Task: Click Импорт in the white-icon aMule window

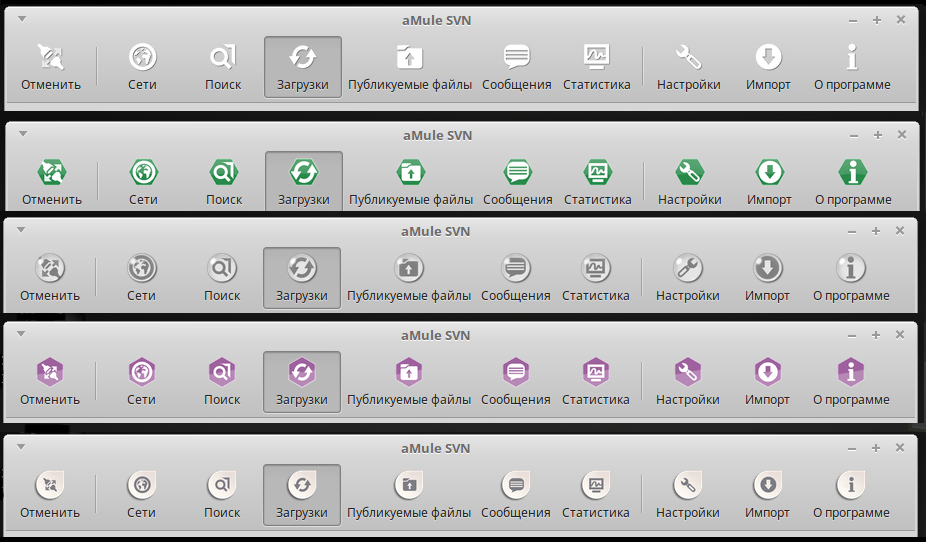Action: [x=768, y=67]
